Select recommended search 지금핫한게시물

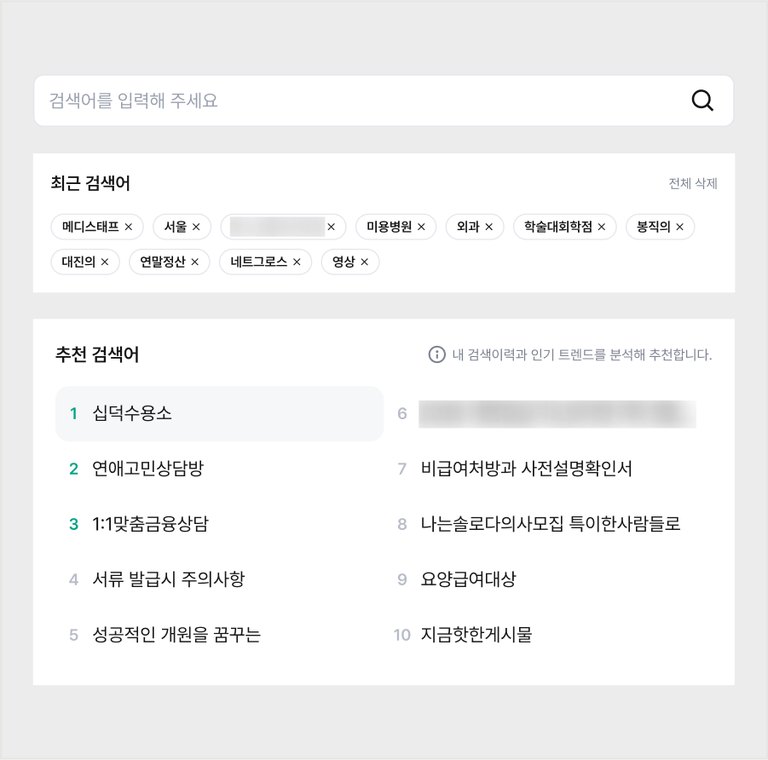(476, 635)
